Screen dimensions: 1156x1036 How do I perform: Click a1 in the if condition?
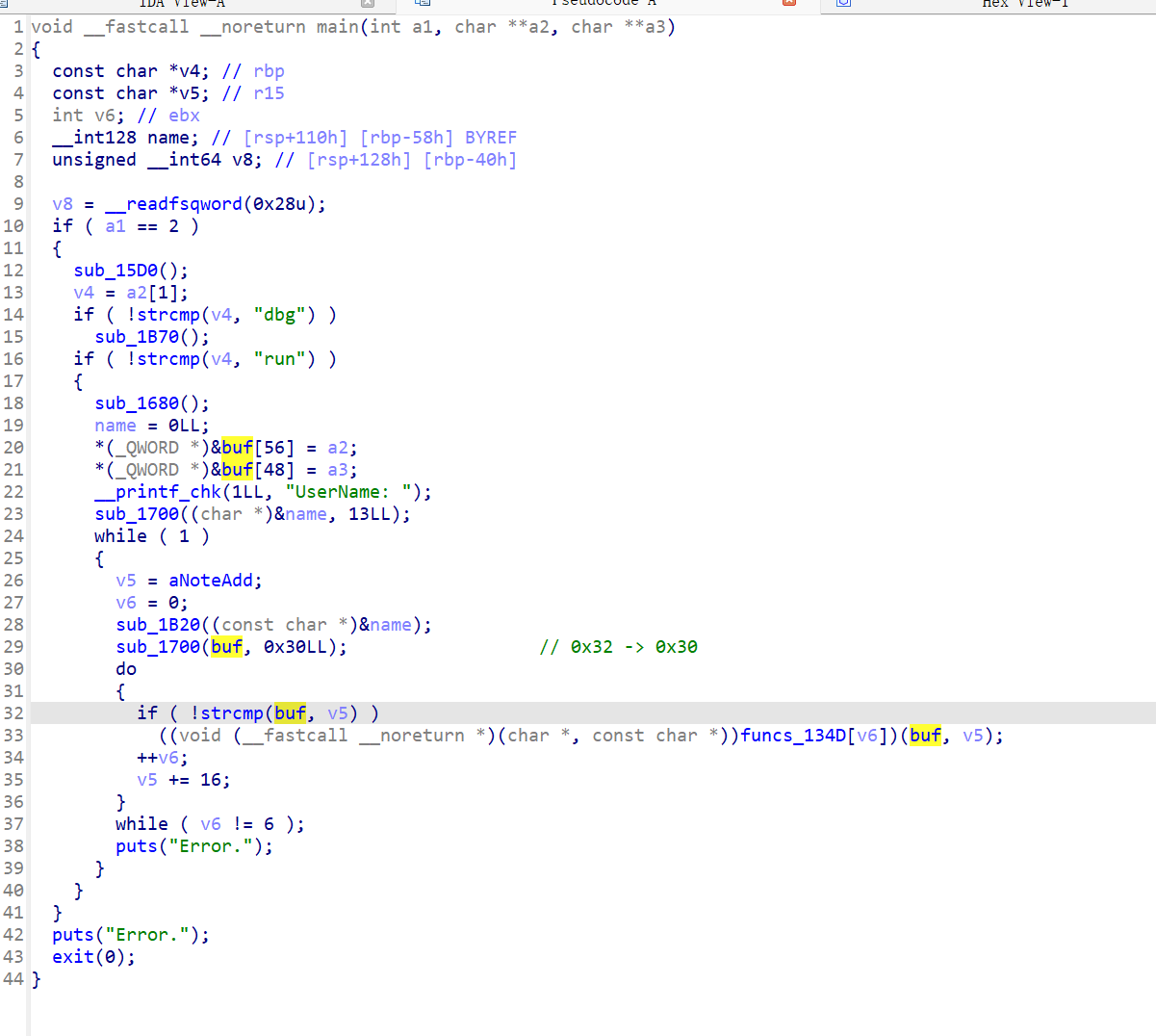116,226
